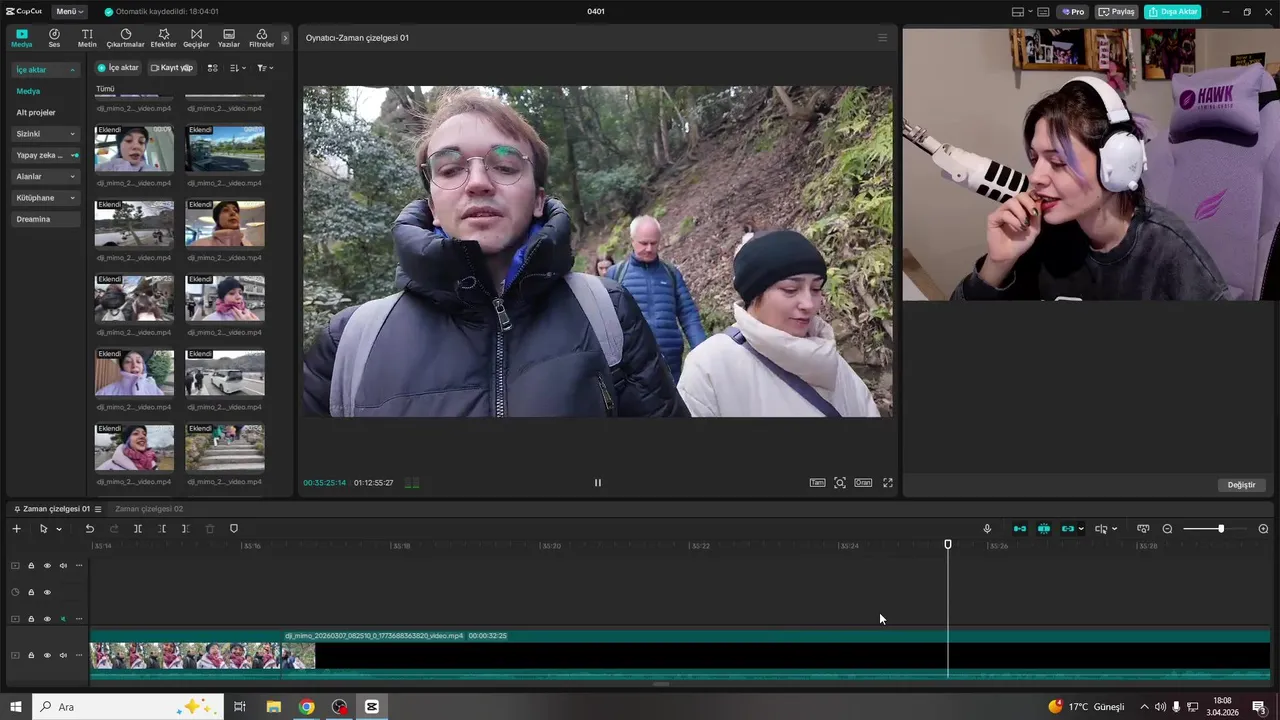Open the Oran aspect ratio button
Viewport: 1280px width, 720px height.
[x=862, y=483]
